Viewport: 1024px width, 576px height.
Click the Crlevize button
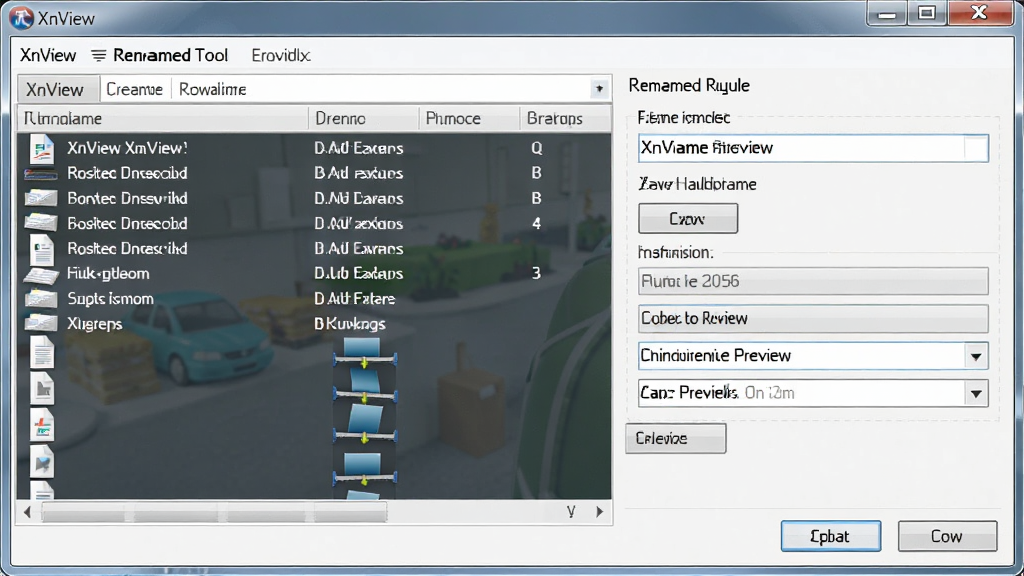point(675,438)
